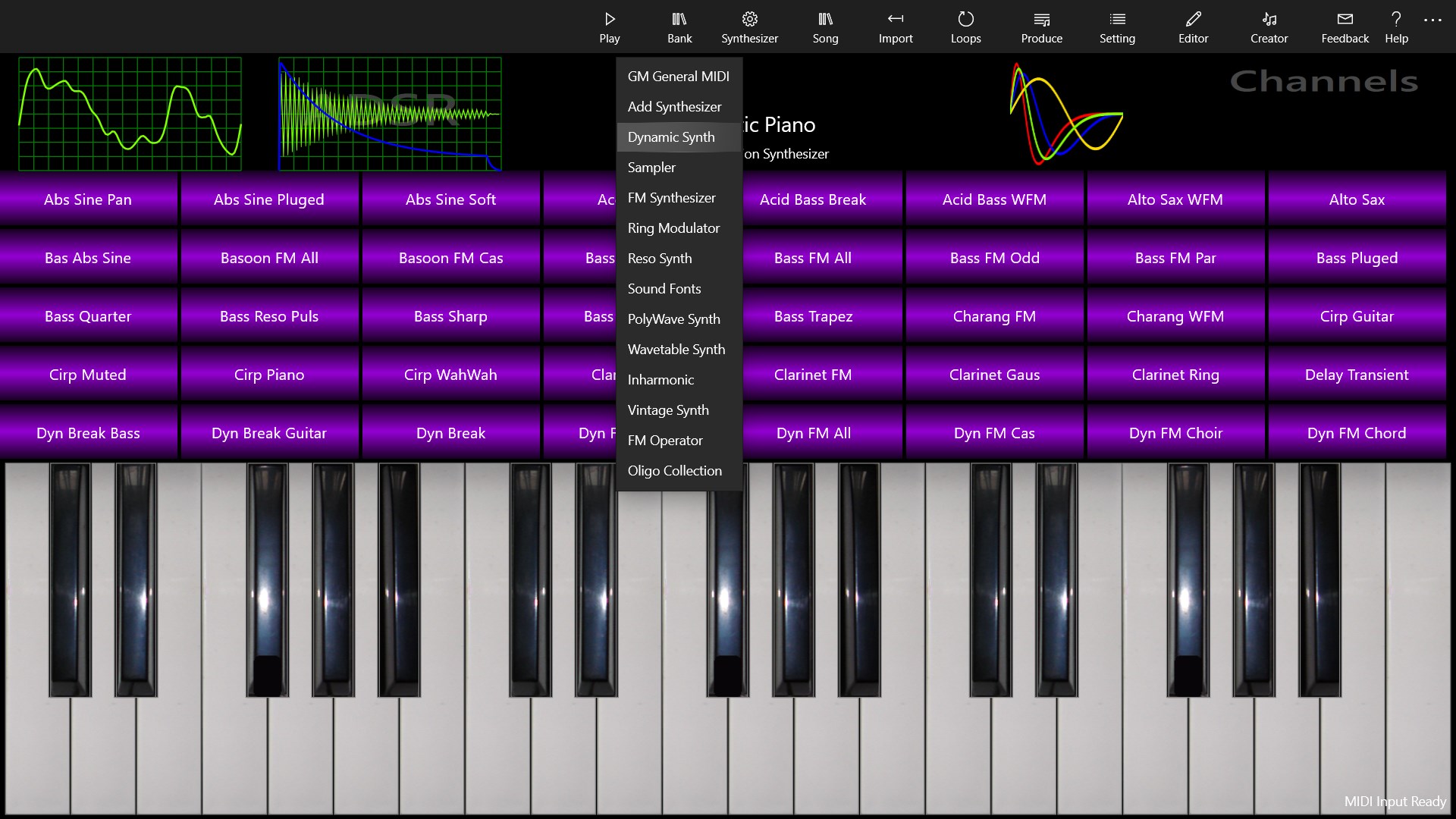Screen dimensions: 1456x819
Task: Open the Bank library icon
Action: pyautogui.click(x=679, y=27)
